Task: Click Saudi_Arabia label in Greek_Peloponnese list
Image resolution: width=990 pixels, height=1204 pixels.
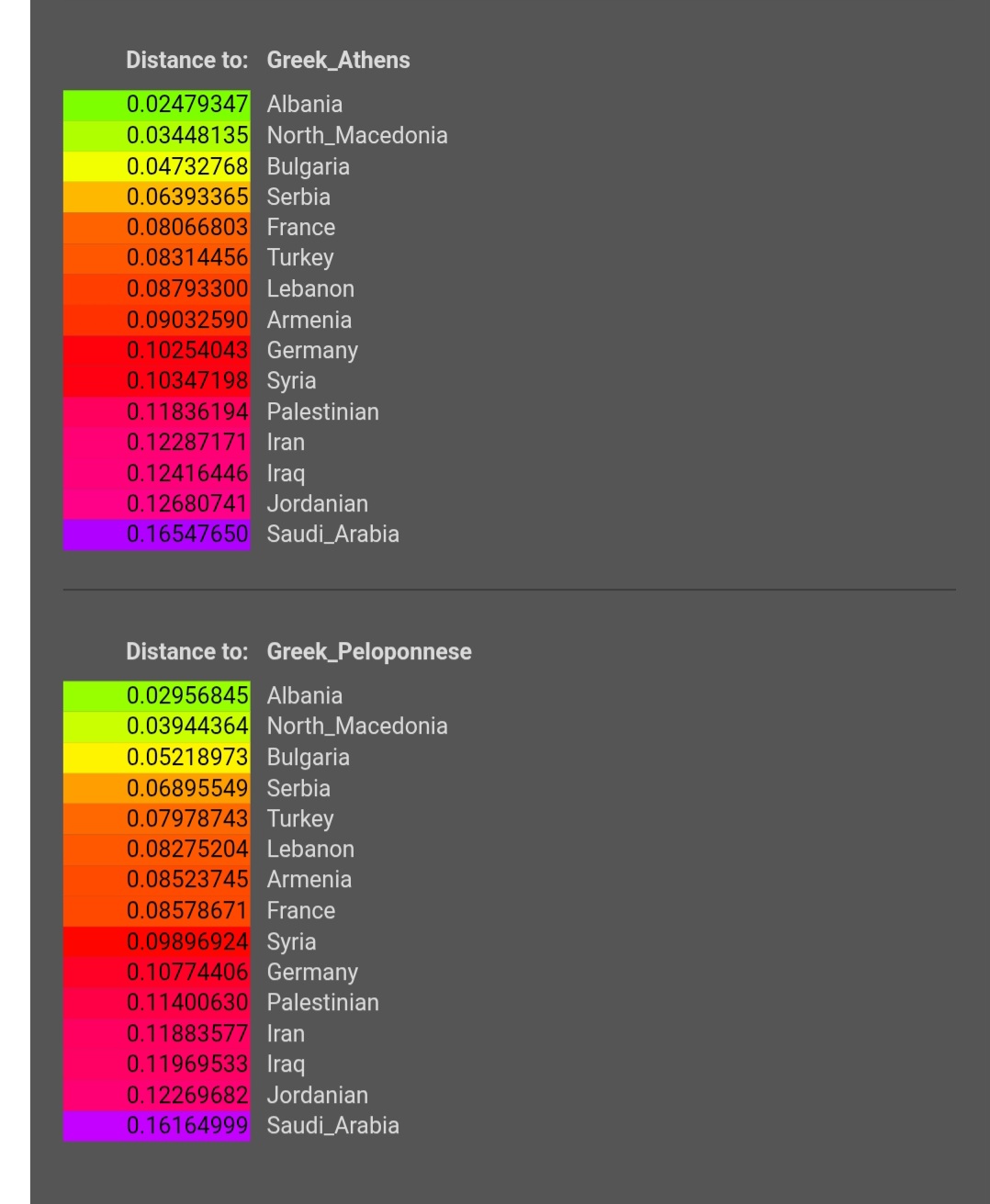Action: [332, 1126]
